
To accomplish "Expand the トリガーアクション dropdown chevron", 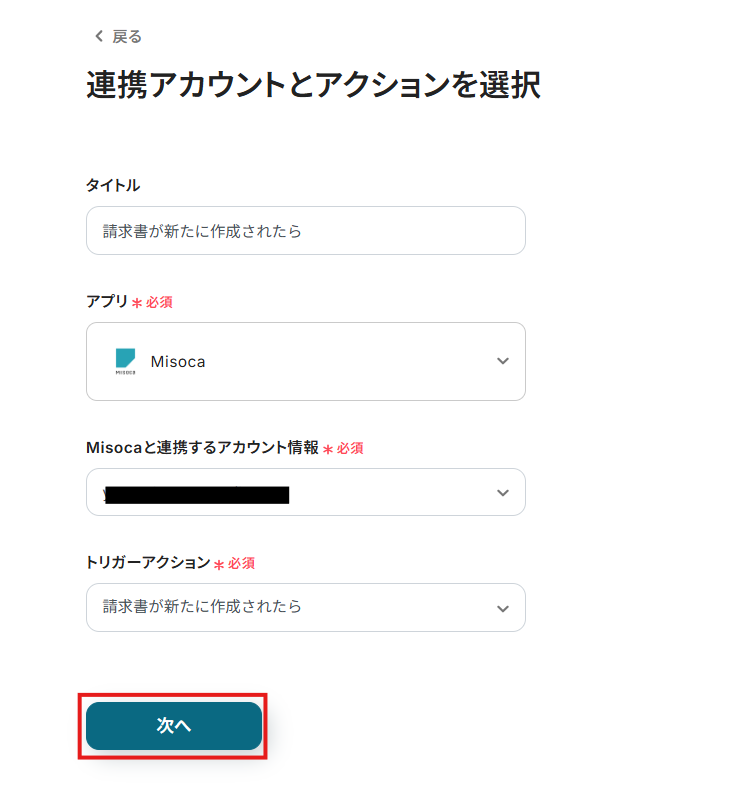I will pyautogui.click(x=503, y=608).
